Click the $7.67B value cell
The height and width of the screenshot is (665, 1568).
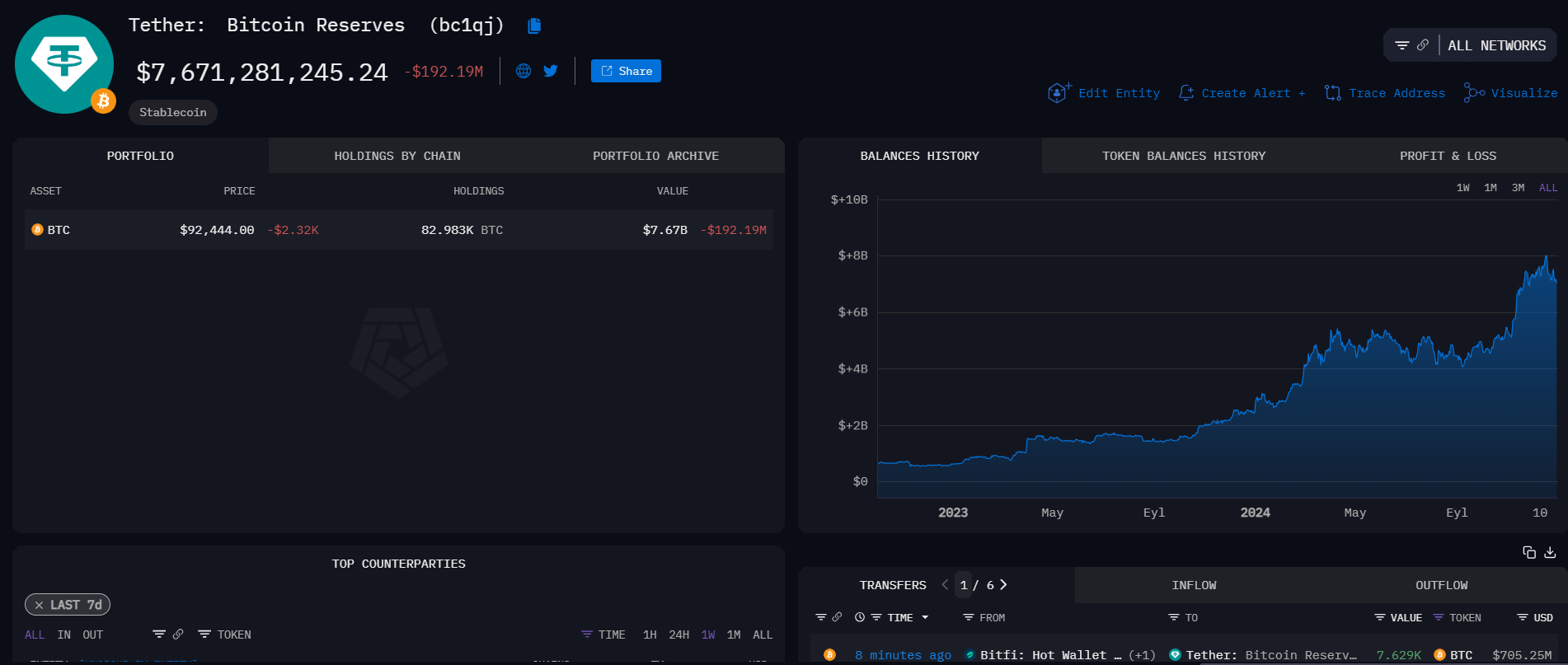[x=664, y=230]
